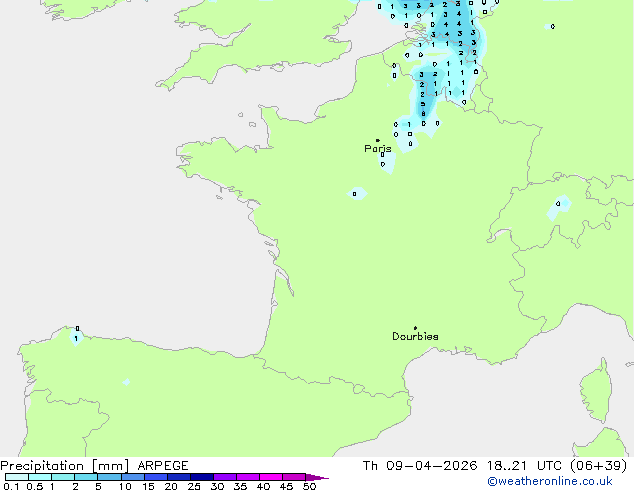Image resolution: width=634 pixels, height=490 pixels.
Task: Click the arrow tip at legend end
Action: 323,478
